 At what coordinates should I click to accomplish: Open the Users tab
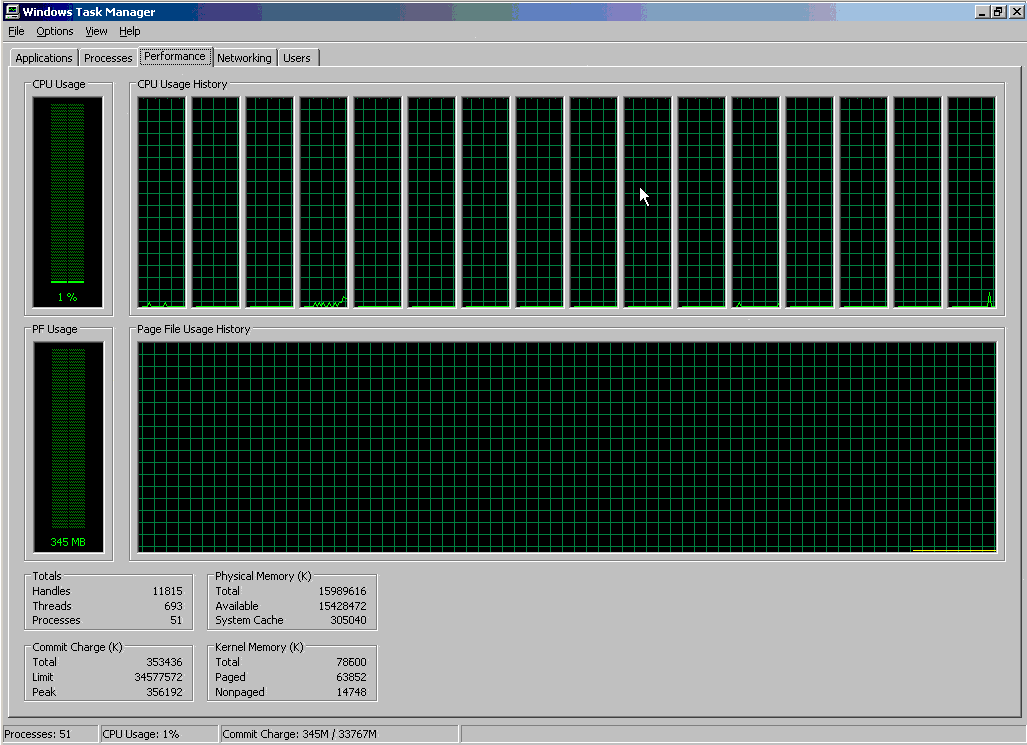pyautogui.click(x=297, y=58)
